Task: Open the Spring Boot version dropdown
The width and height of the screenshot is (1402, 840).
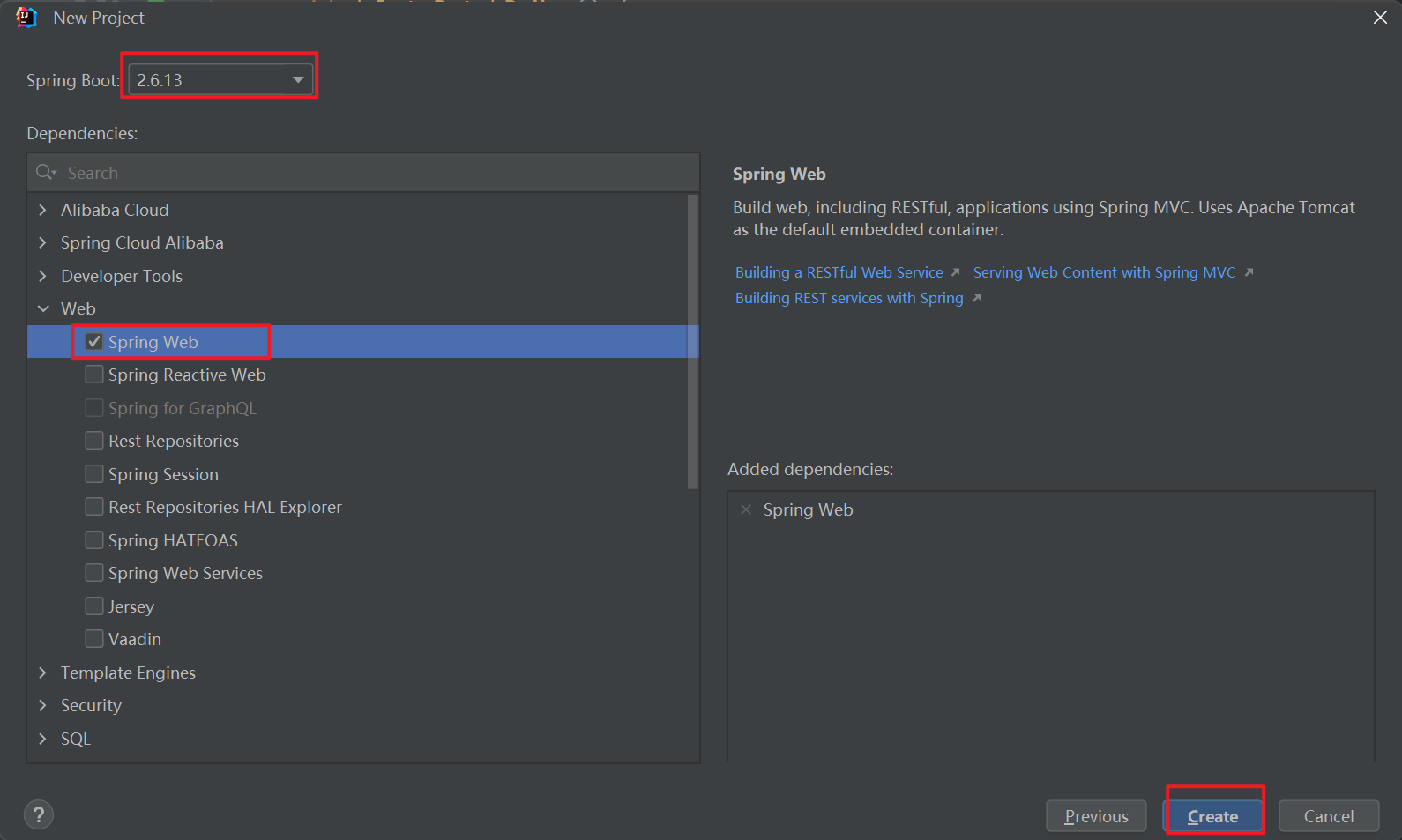Action: [x=221, y=80]
